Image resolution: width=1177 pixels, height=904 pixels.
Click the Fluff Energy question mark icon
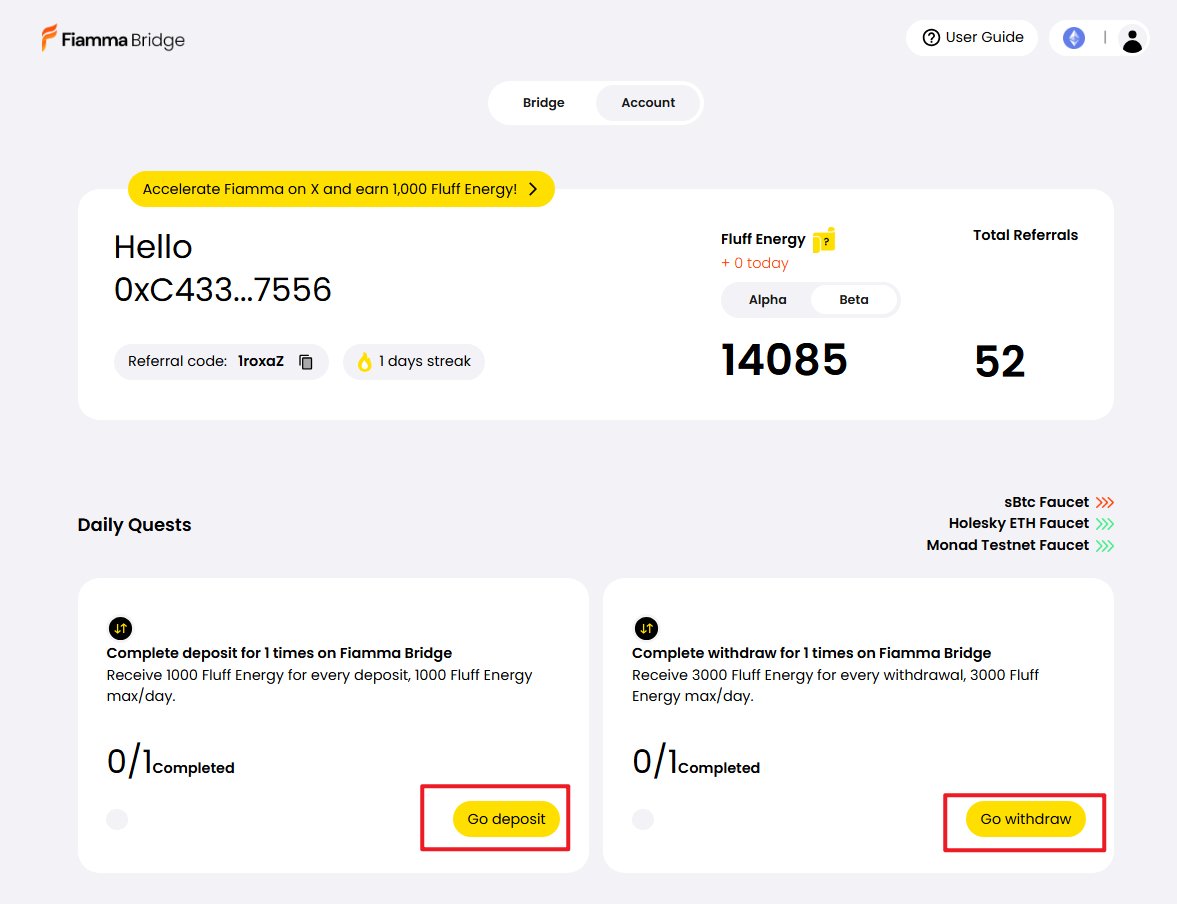click(824, 240)
